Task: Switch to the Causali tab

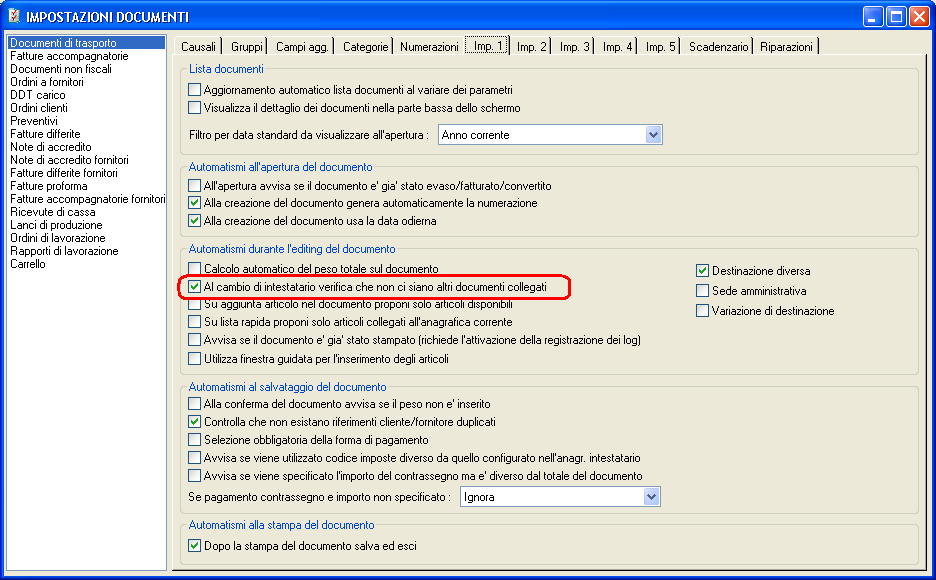Action: click(x=198, y=47)
